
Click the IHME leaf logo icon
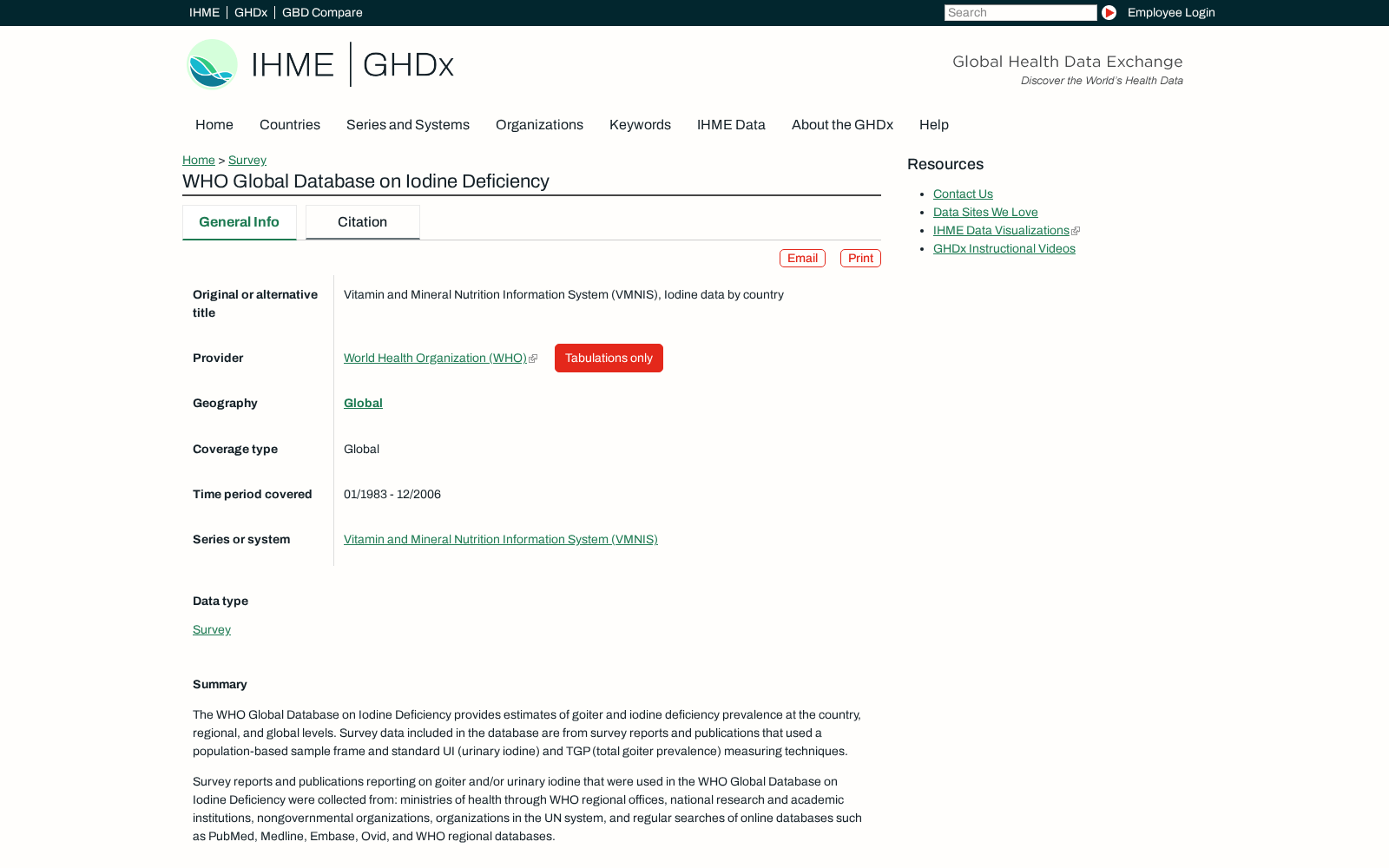pyautogui.click(x=212, y=64)
